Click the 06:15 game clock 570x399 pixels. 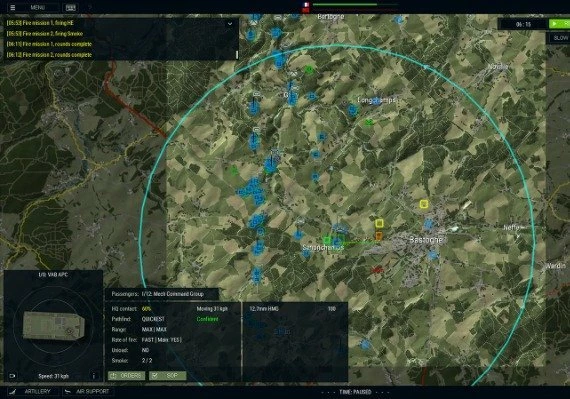tap(523, 24)
